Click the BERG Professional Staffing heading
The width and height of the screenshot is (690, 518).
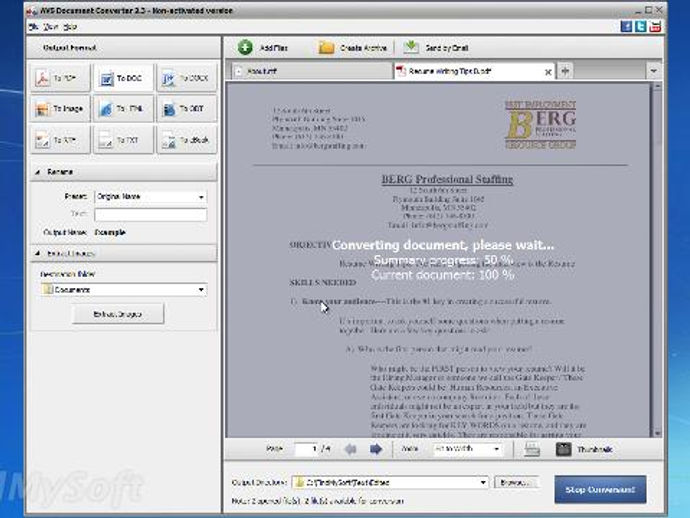(447, 179)
